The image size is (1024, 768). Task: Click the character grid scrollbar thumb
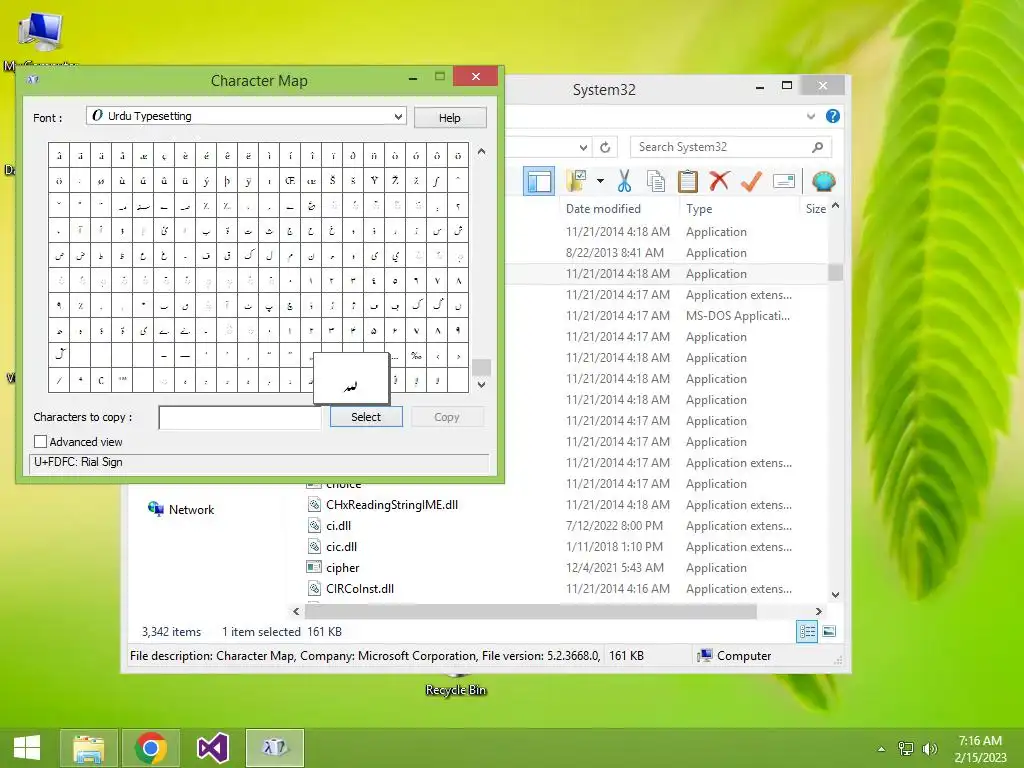tap(481, 367)
